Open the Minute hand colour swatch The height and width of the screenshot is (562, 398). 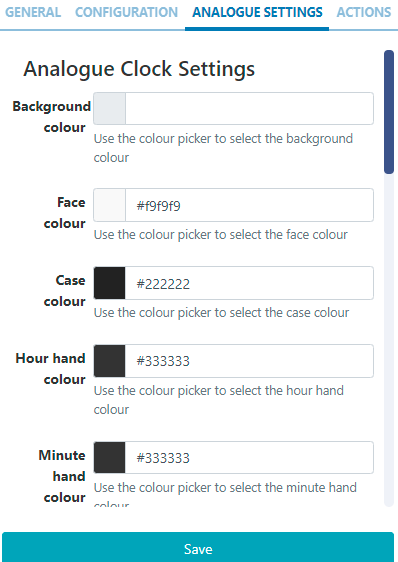tap(109, 458)
